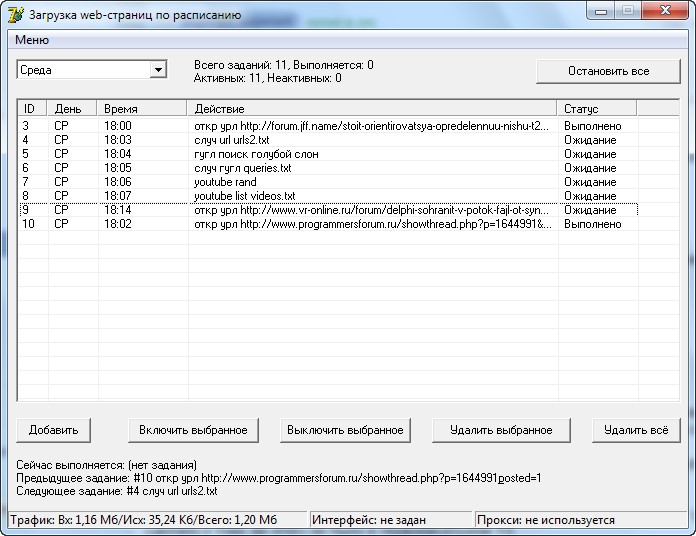Click Остановить все button
This screenshot has width=696, height=536.
(608, 71)
